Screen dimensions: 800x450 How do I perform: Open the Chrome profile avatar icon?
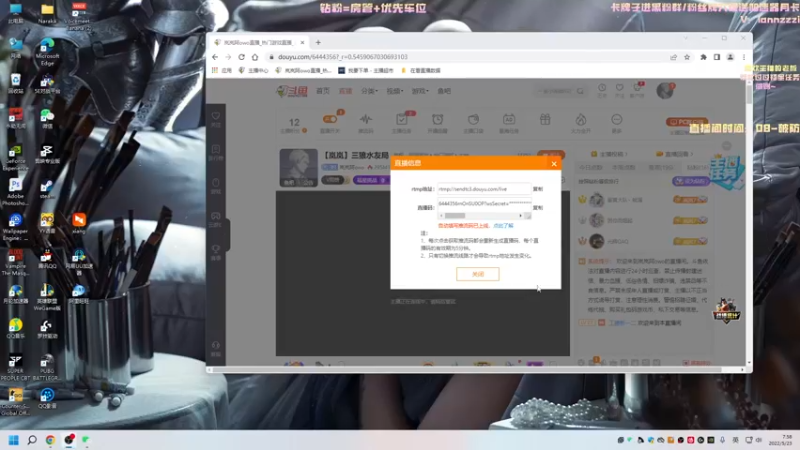click(x=730, y=57)
